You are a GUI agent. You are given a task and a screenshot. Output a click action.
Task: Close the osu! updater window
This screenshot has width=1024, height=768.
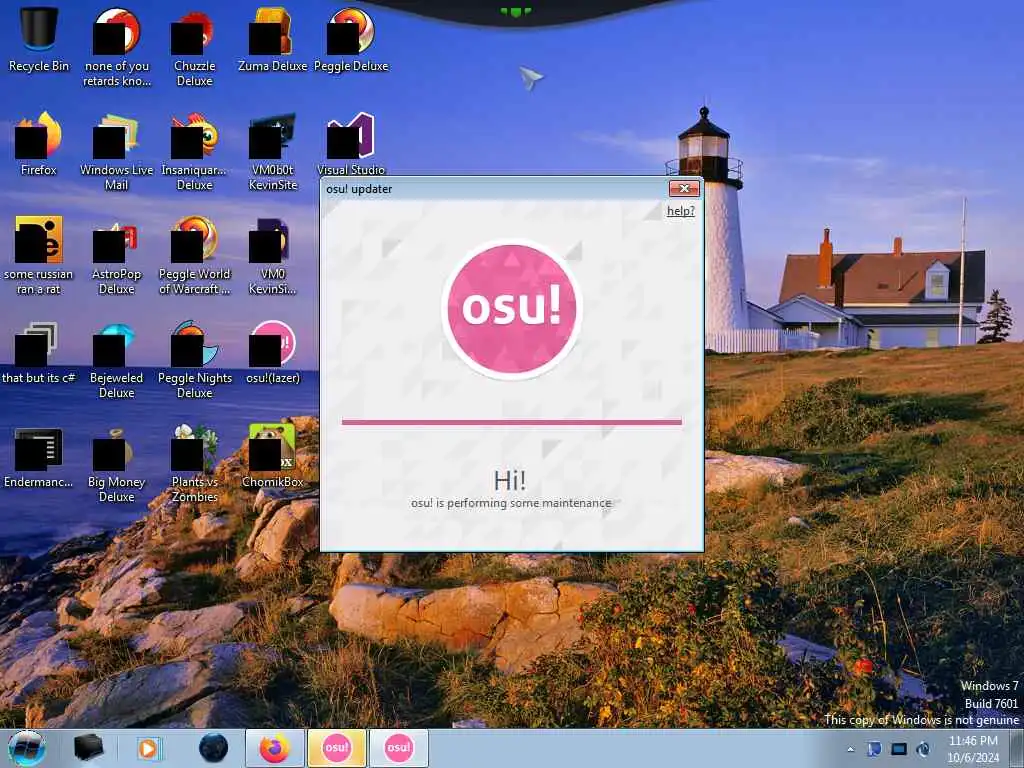[x=684, y=188]
